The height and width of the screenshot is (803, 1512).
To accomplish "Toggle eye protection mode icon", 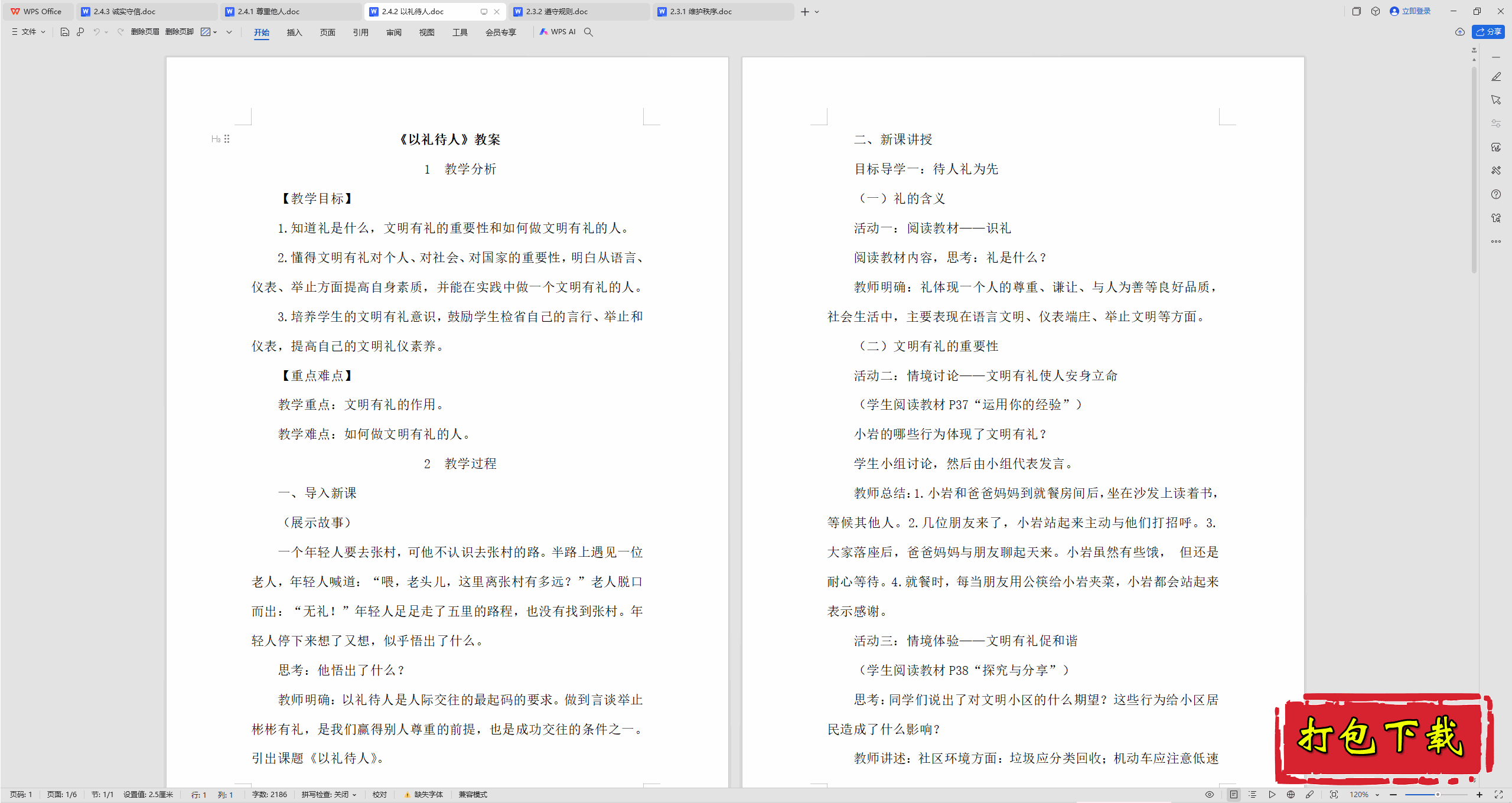I will [x=1210, y=795].
